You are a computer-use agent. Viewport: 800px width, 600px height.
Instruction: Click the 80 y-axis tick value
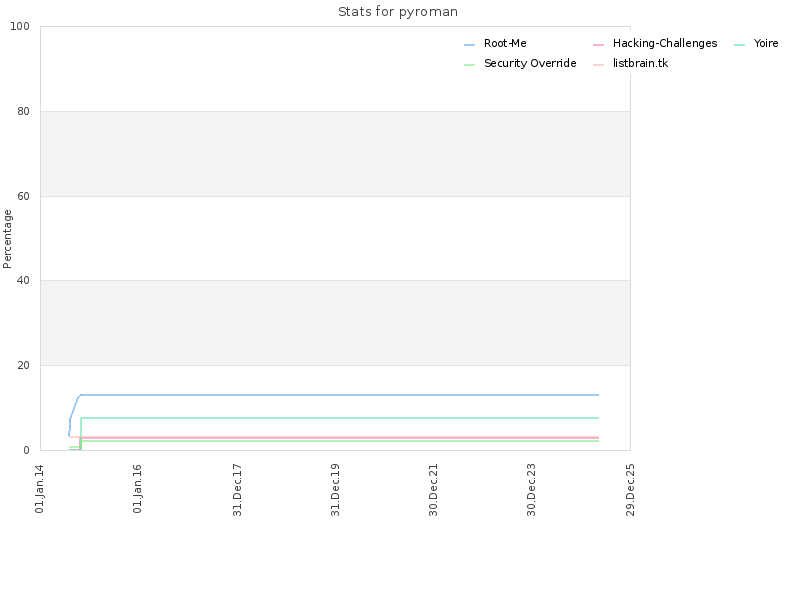coord(23,111)
